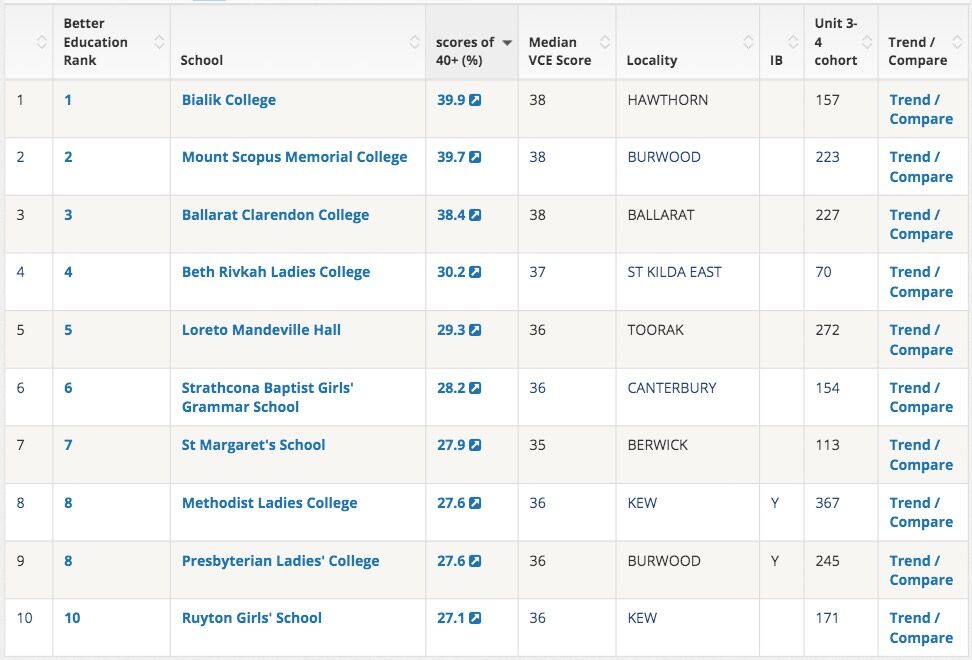The height and width of the screenshot is (660, 972).
Task: Click external link icon next to 39.9
Action: coord(476,100)
